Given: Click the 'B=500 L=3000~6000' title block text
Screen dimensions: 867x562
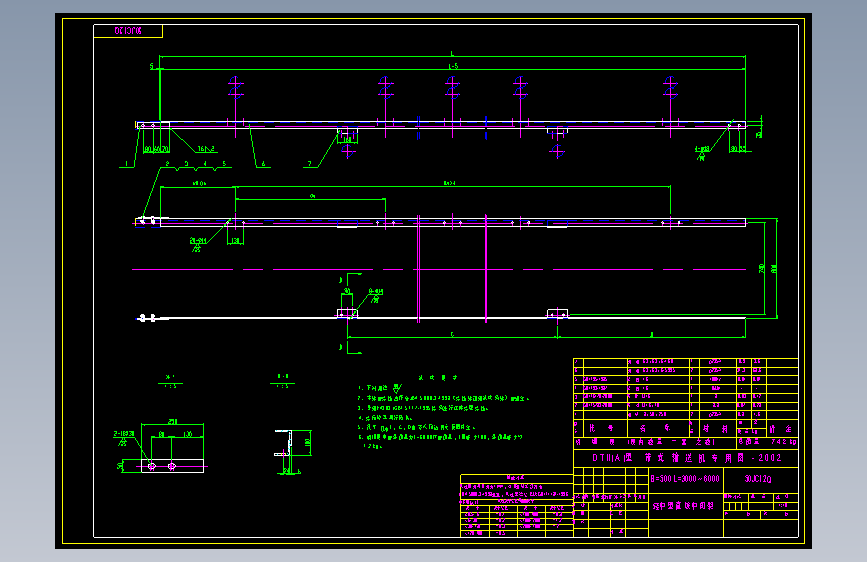Looking at the screenshot, I should [x=685, y=478].
